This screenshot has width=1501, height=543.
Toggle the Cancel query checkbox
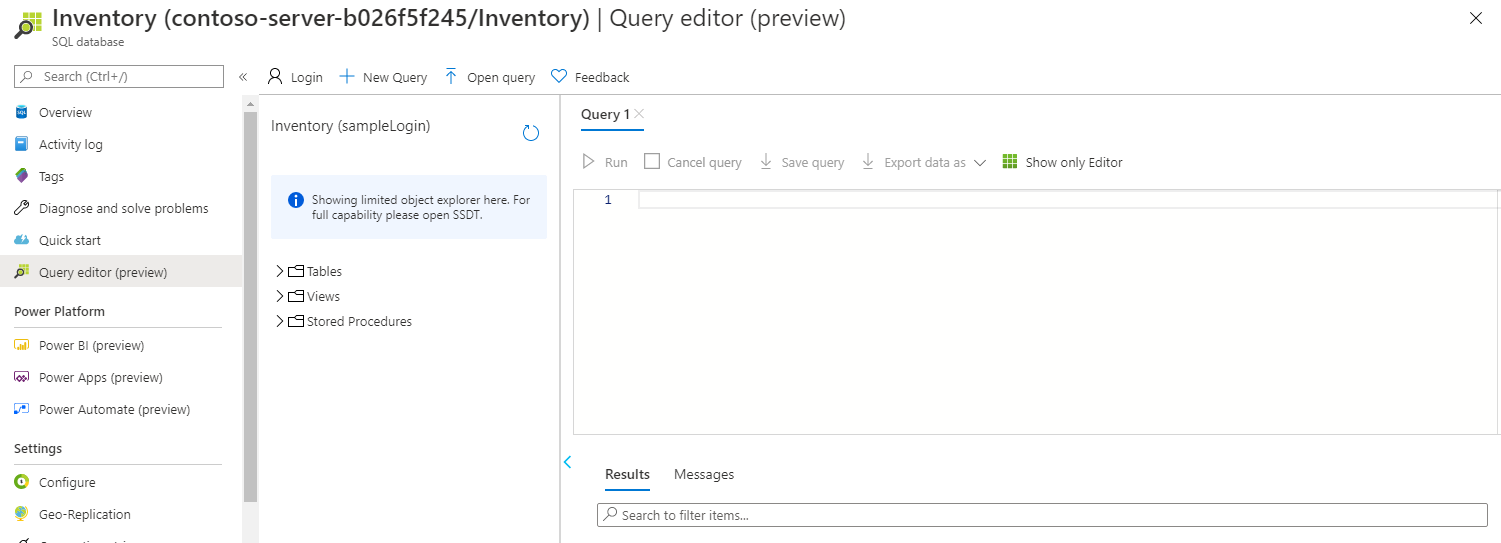point(652,161)
